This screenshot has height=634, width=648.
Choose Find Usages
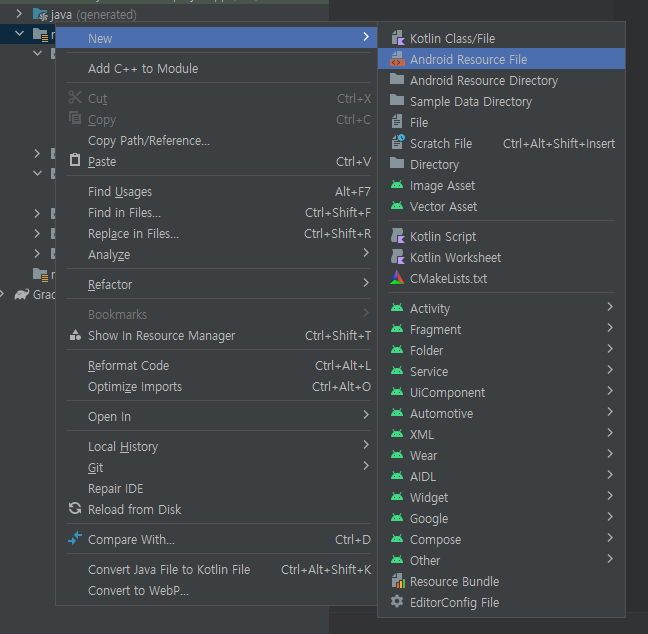(x=216, y=191)
